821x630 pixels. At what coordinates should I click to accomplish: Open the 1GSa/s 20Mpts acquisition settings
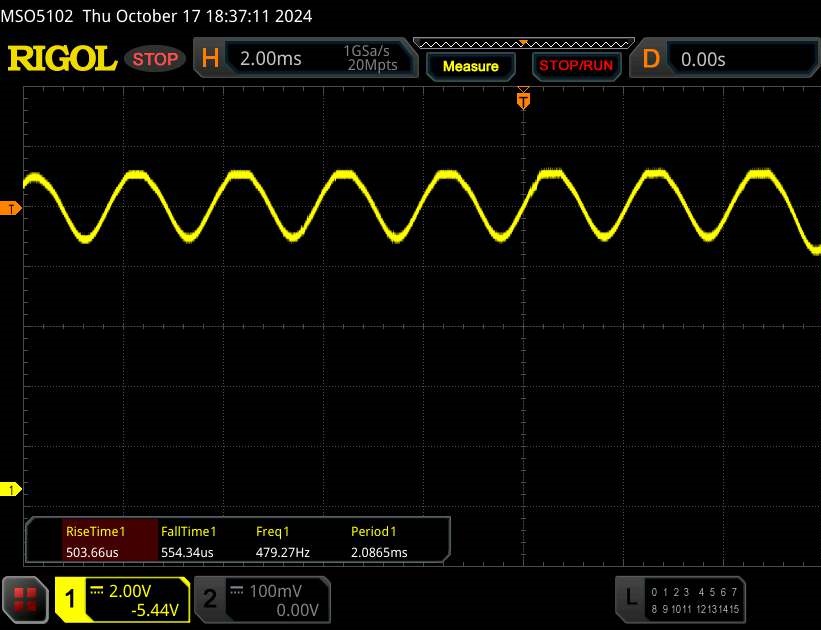click(x=370, y=59)
